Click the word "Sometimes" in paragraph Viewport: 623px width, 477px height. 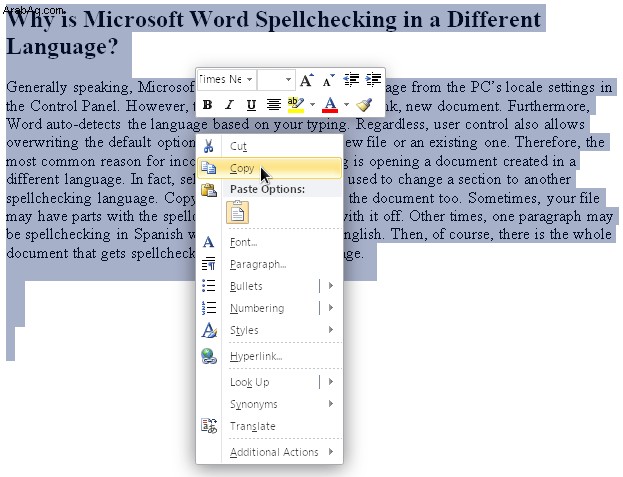(x=504, y=198)
